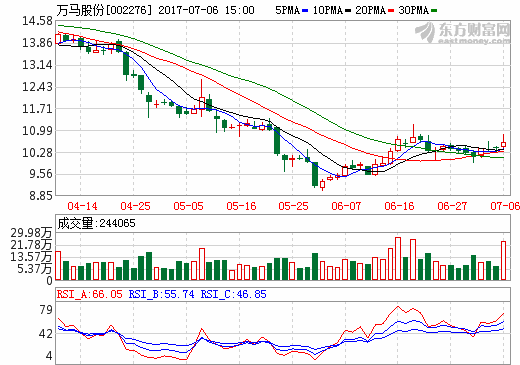
Task: Click the 4 RSI axis label
Action: 49,356
